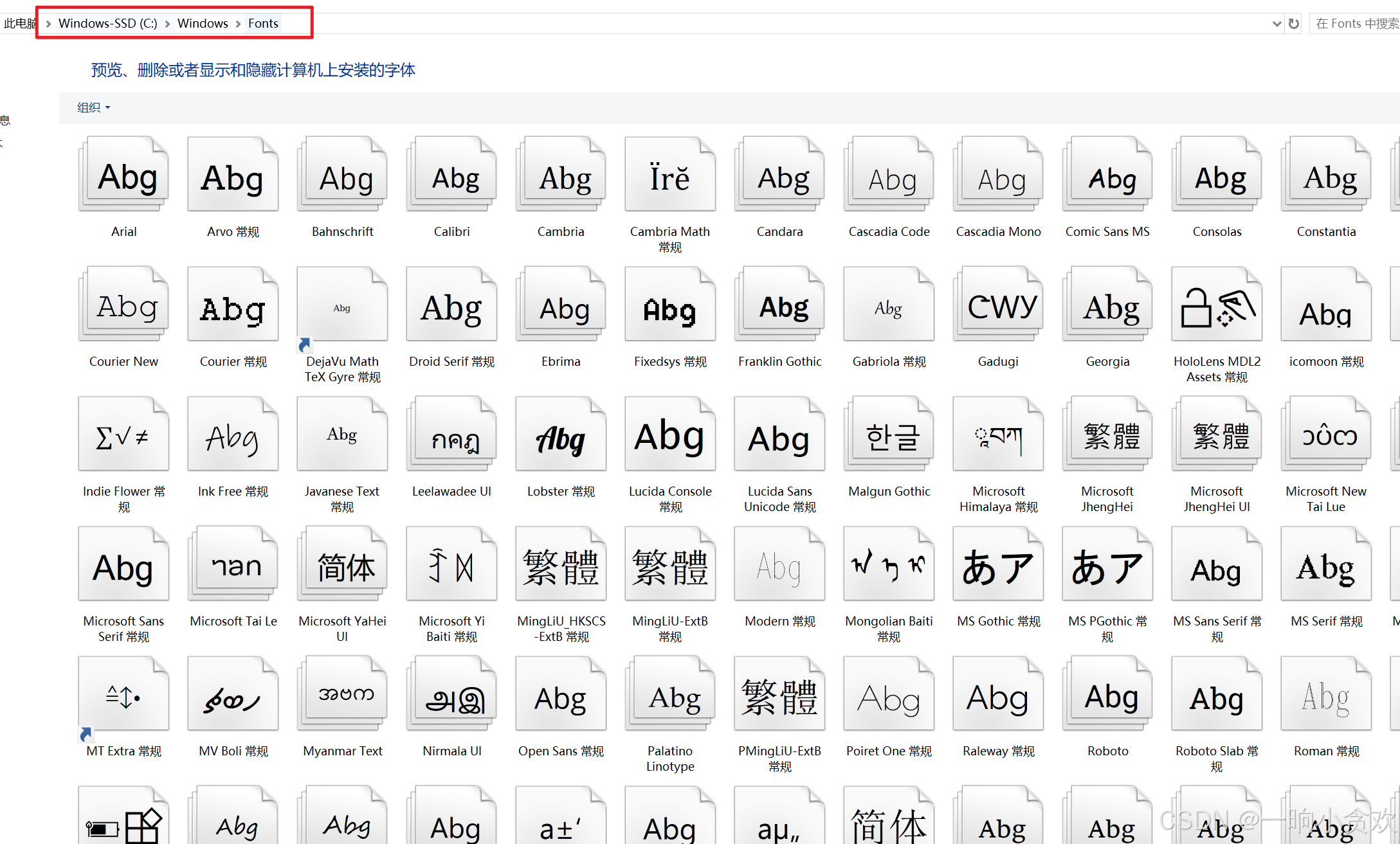The height and width of the screenshot is (844, 1400).
Task: Open the Calibri font family
Action: [x=451, y=174]
